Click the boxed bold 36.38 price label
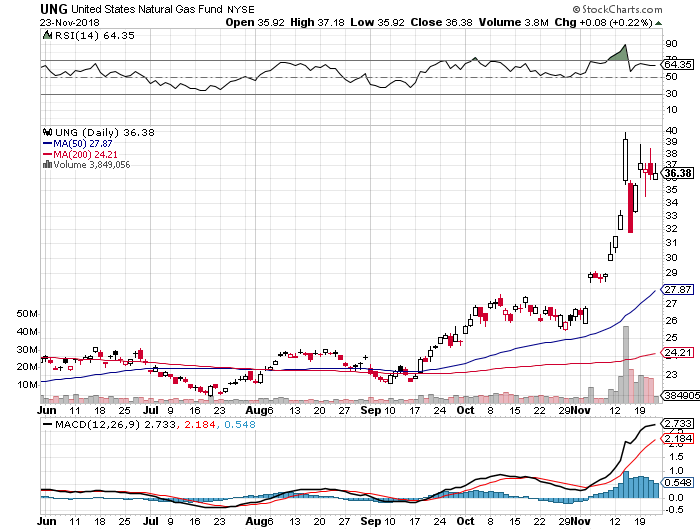Image resolution: width=700 pixels, height=530 pixels. [x=678, y=173]
